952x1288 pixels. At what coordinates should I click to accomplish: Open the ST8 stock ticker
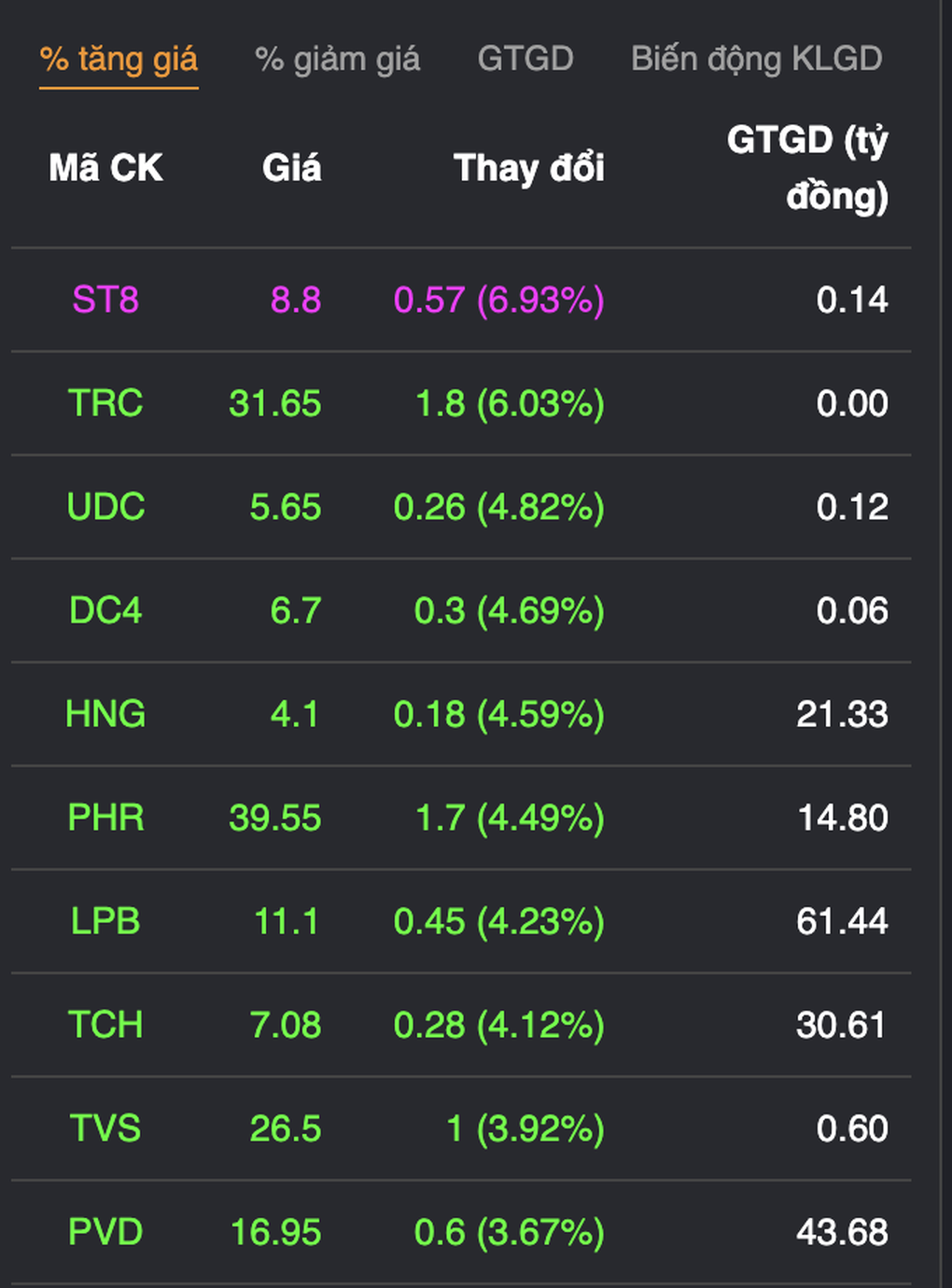105,301
